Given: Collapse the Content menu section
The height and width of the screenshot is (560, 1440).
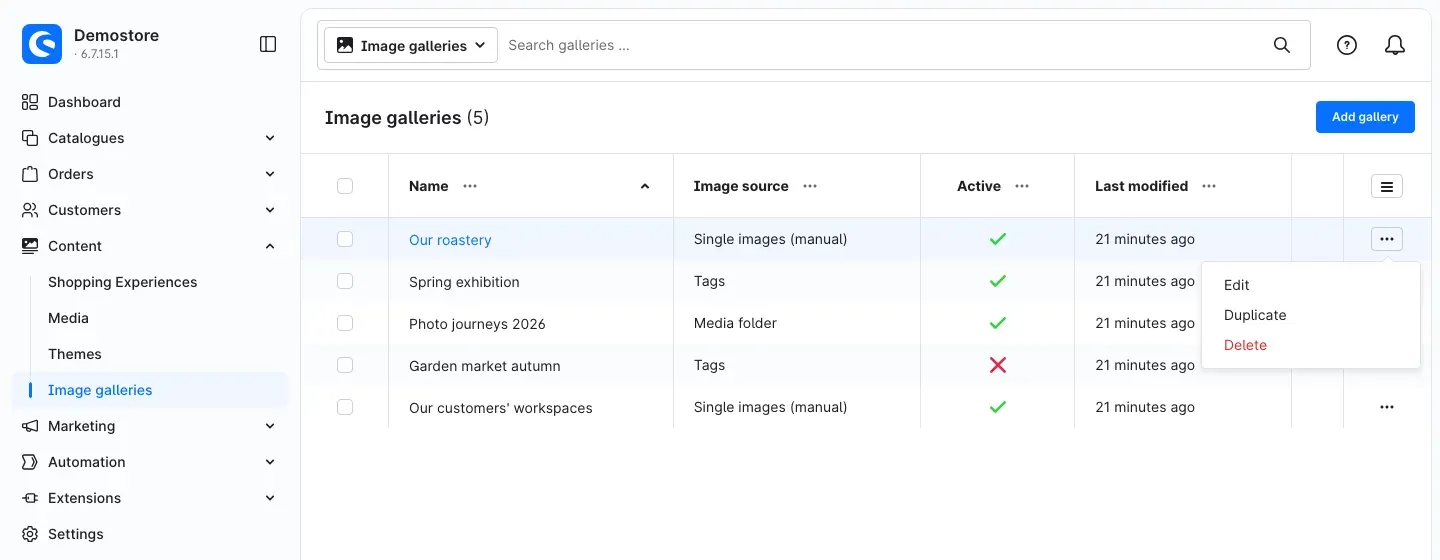Looking at the screenshot, I should click(149, 246).
